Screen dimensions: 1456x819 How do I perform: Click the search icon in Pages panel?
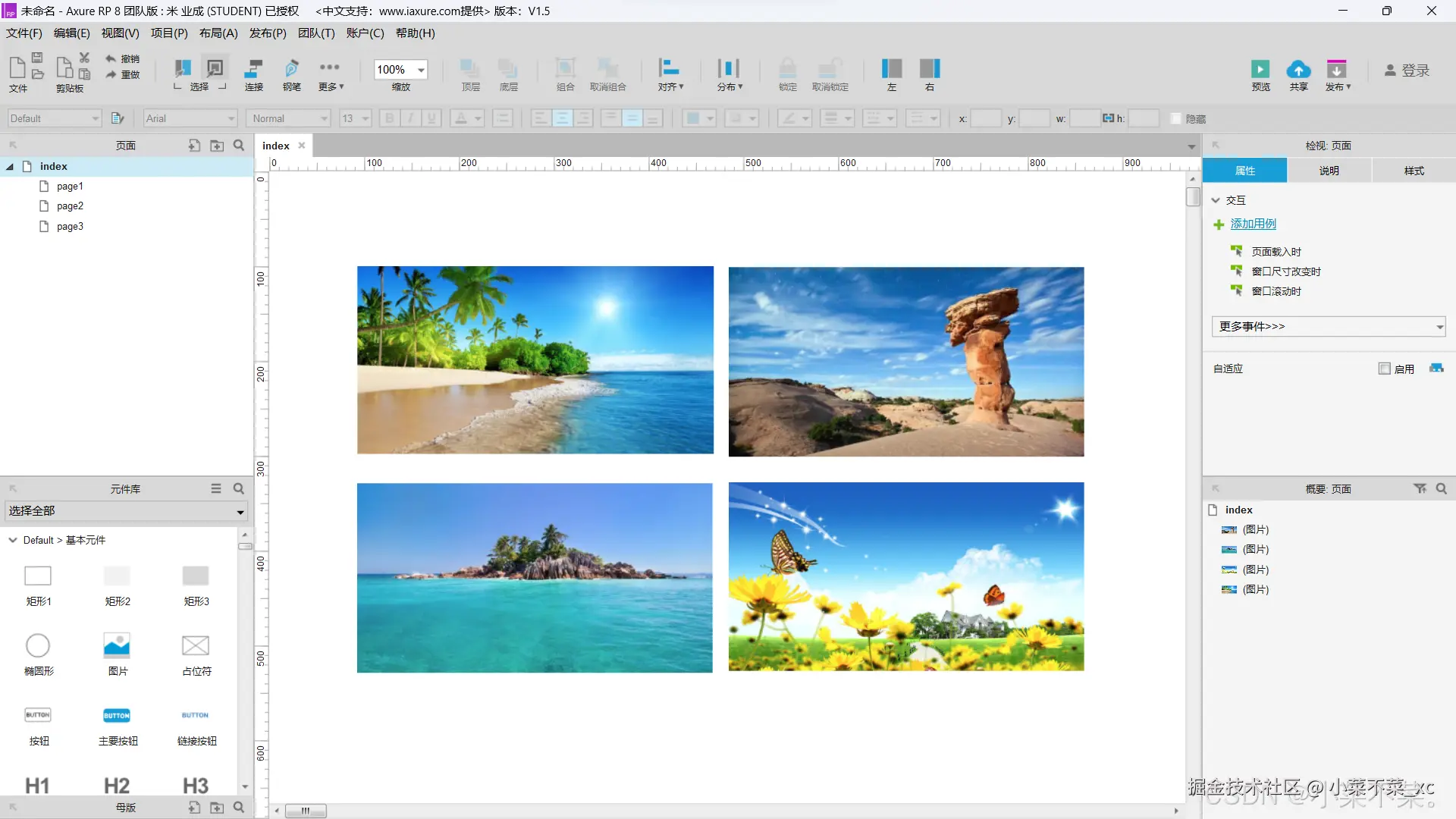239,146
